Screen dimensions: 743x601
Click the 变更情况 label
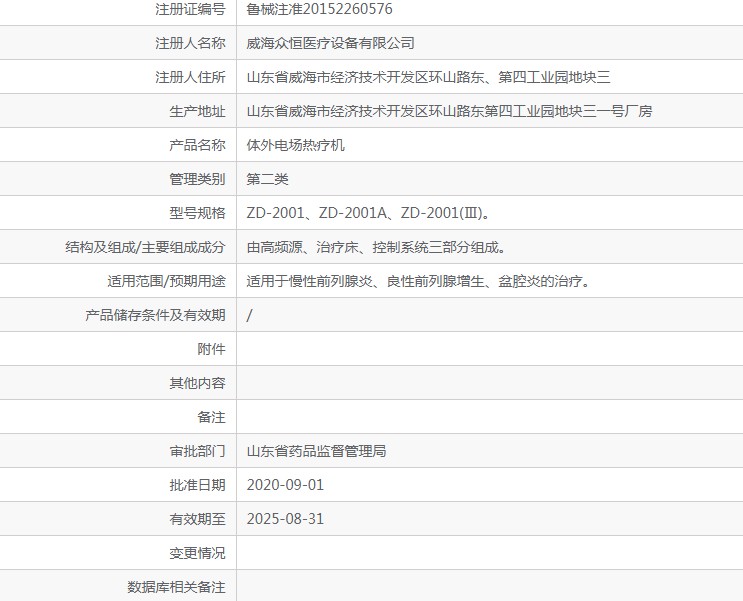point(197,554)
